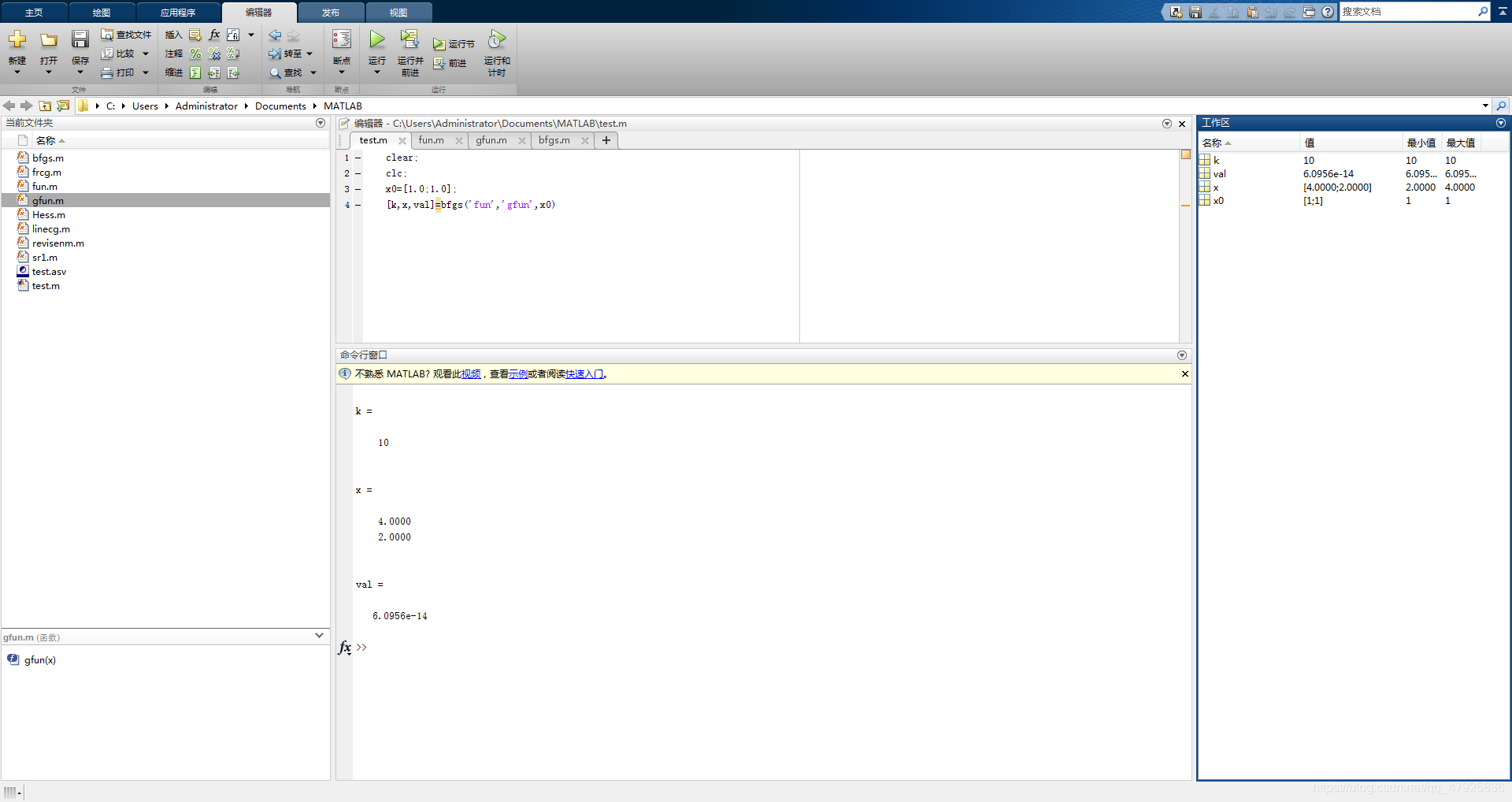This screenshot has width=1512, height=802.
Task: Select the bfgs.m editor tab
Action: [554, 140]
